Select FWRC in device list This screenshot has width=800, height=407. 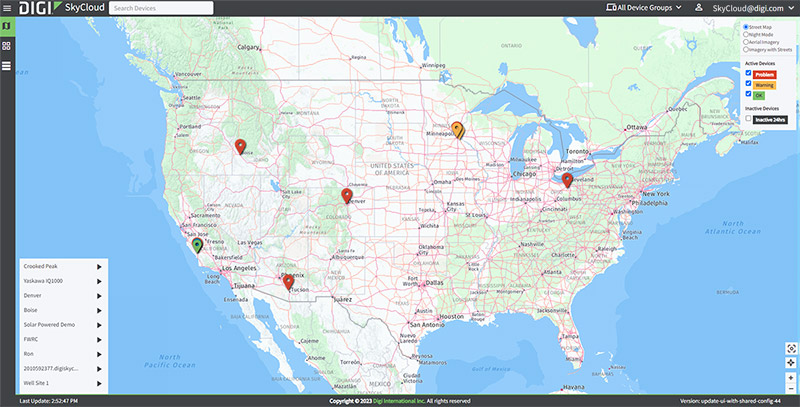pyautogui.click(x=31, y=339)
